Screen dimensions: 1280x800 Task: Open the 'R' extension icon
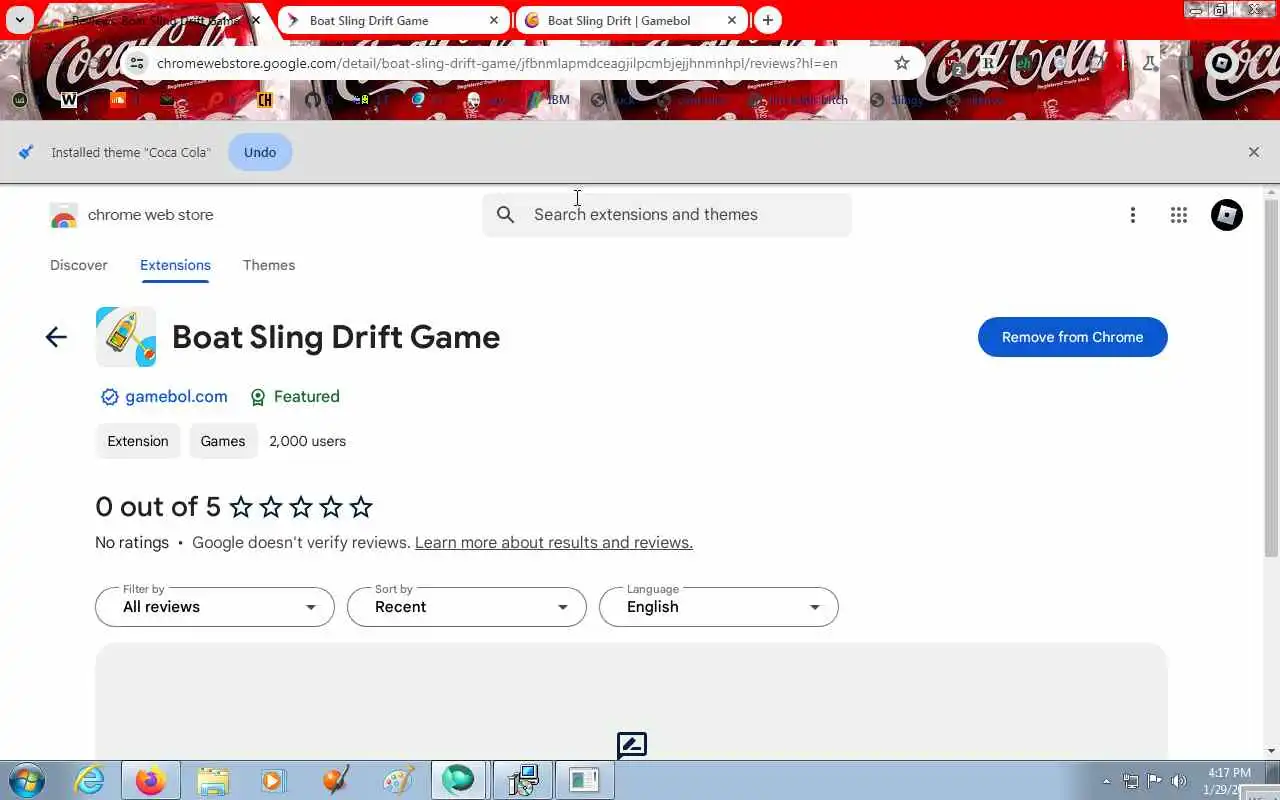coord(988,63)
